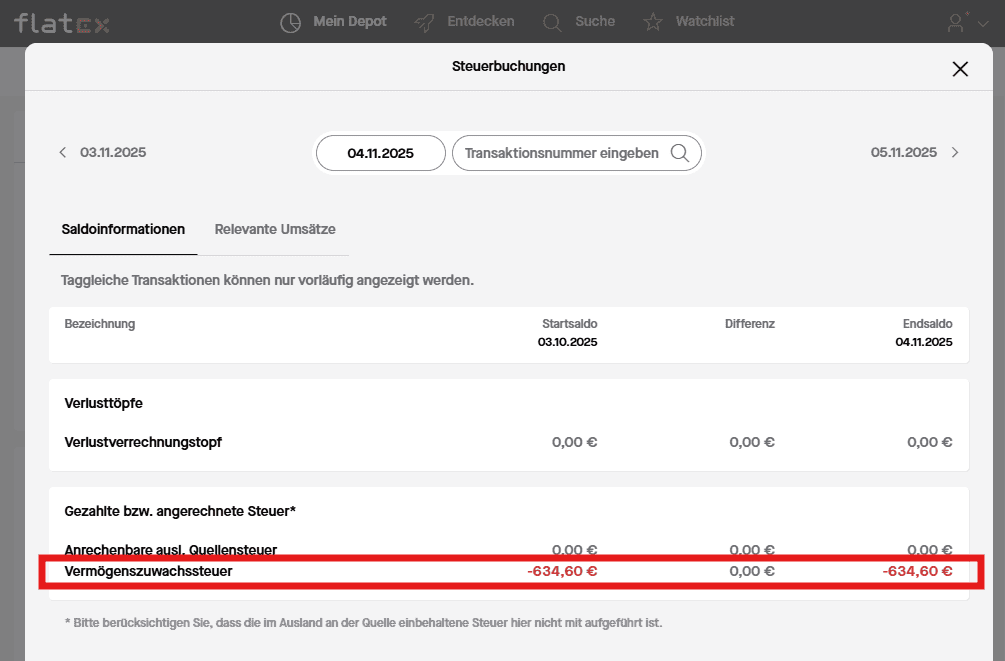Screen dimensions: 1005x661
Task: Jump to date 03.11.2025
Action: click(x=113, y=153)
